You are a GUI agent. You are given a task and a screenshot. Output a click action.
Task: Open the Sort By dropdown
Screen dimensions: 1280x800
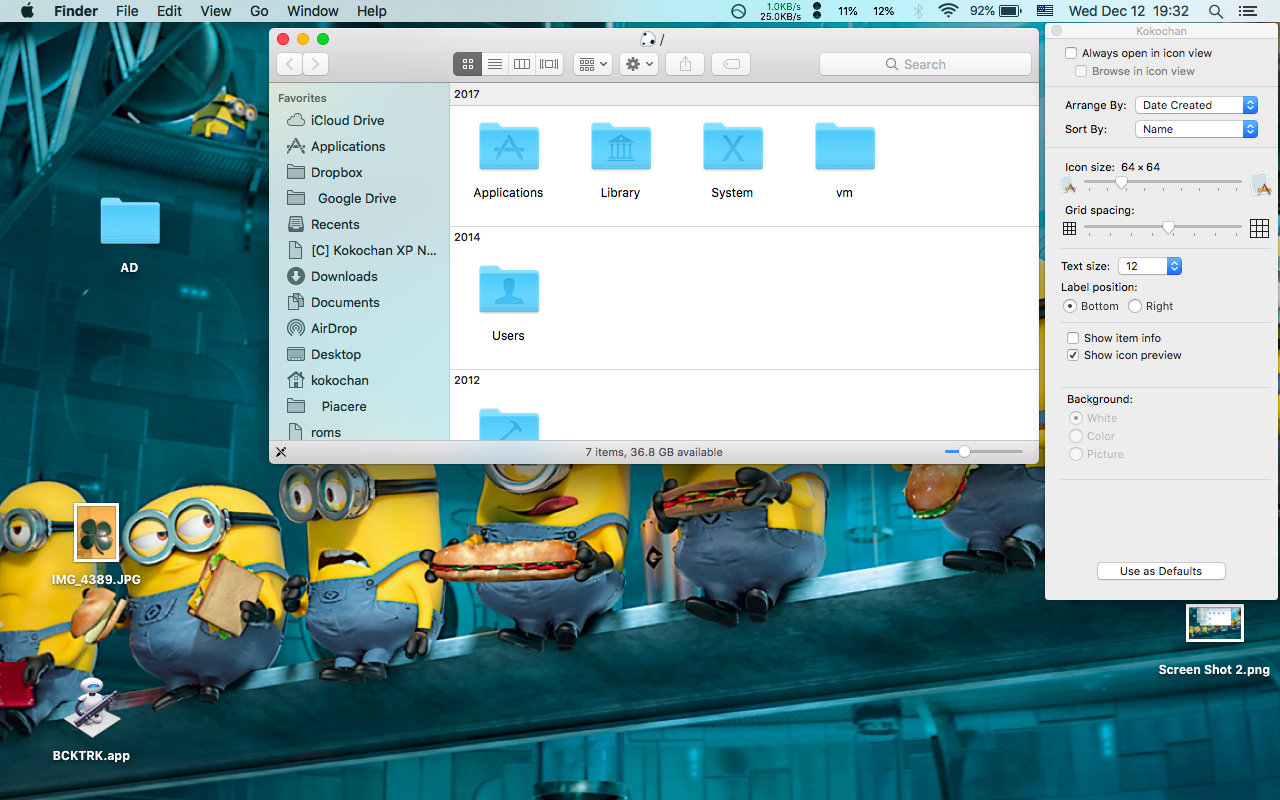[x=1196, y=129]
